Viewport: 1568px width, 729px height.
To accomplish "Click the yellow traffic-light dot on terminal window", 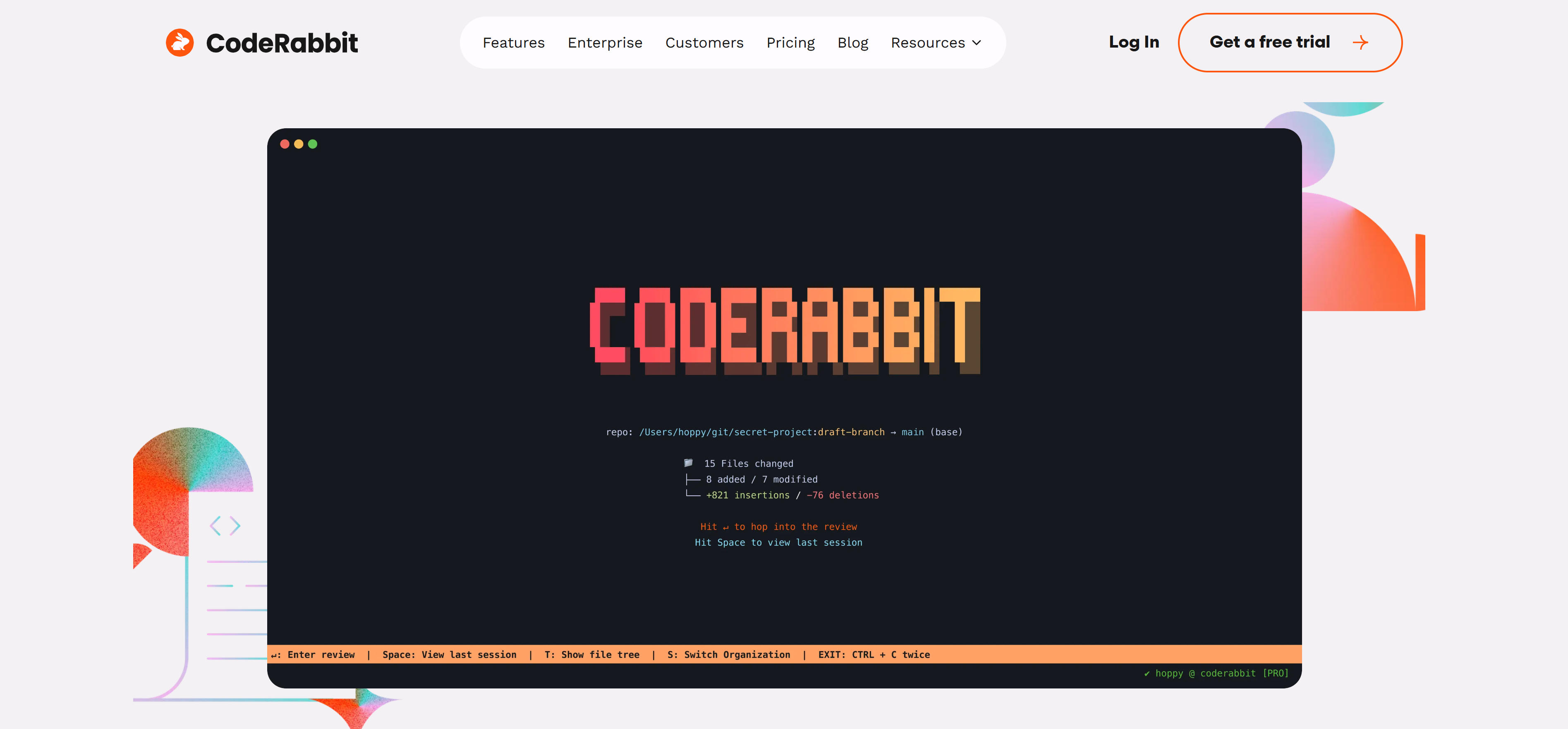I will coord(299,144).
